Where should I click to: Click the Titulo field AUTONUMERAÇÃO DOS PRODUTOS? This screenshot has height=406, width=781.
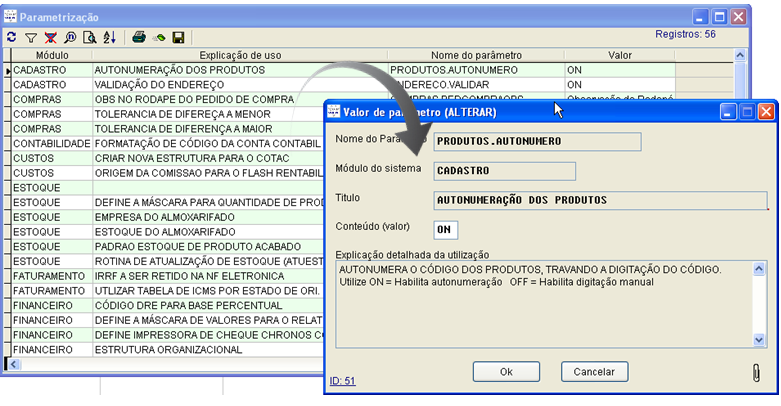click(600, 200)
